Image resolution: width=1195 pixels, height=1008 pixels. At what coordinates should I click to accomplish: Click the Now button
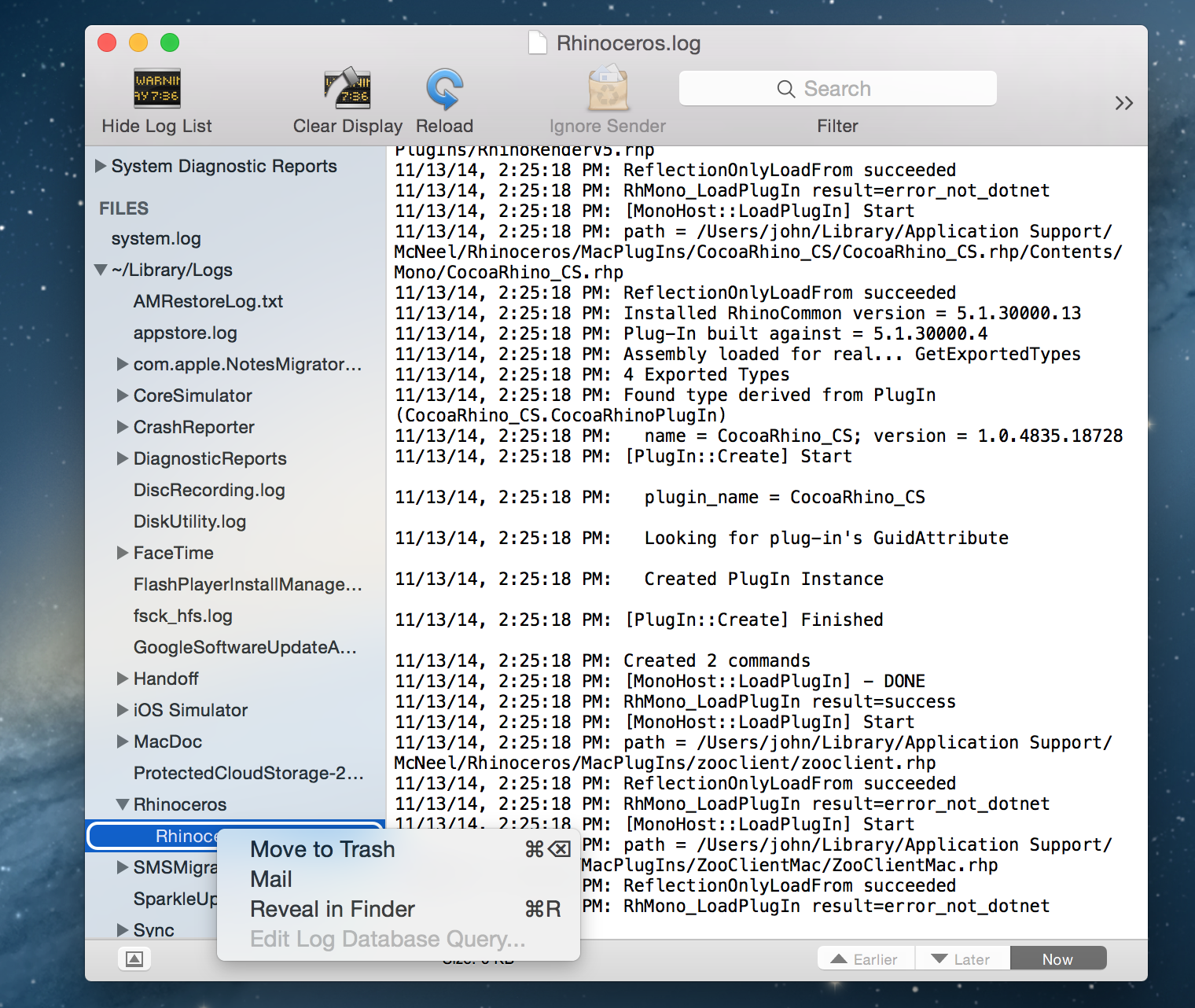pos(1058,959)
